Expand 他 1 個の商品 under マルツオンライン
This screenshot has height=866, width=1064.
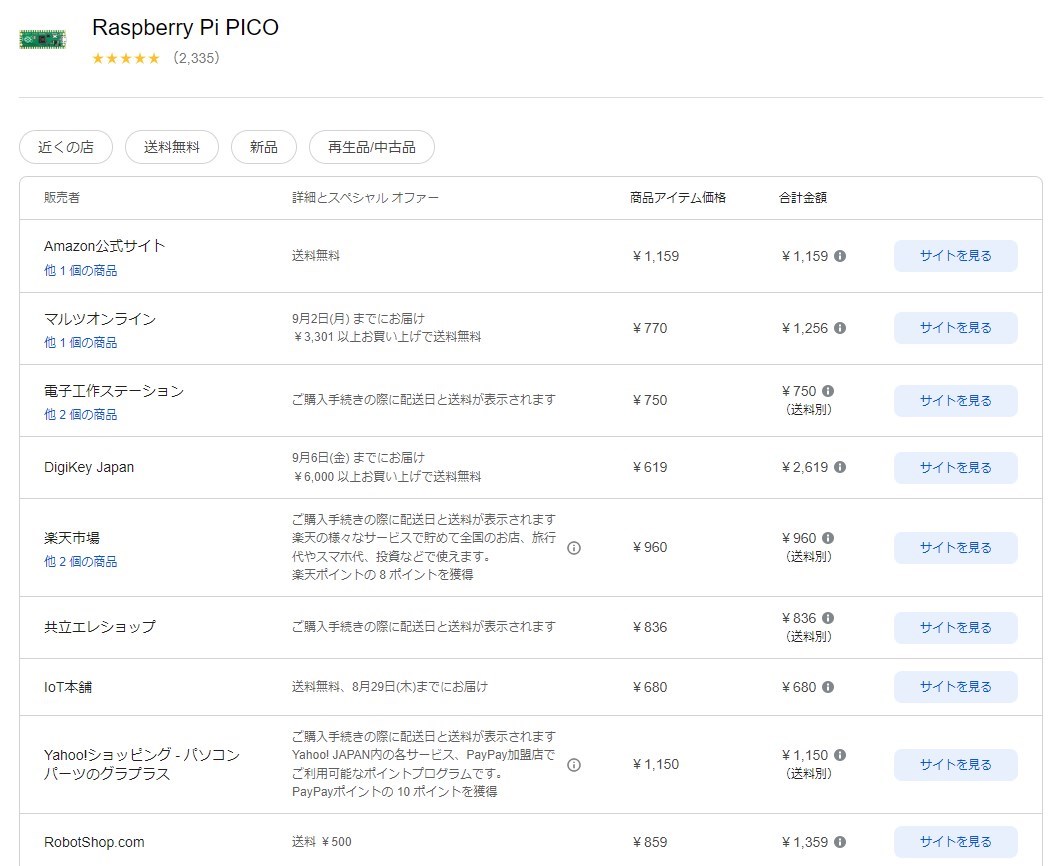pos(81,342)
